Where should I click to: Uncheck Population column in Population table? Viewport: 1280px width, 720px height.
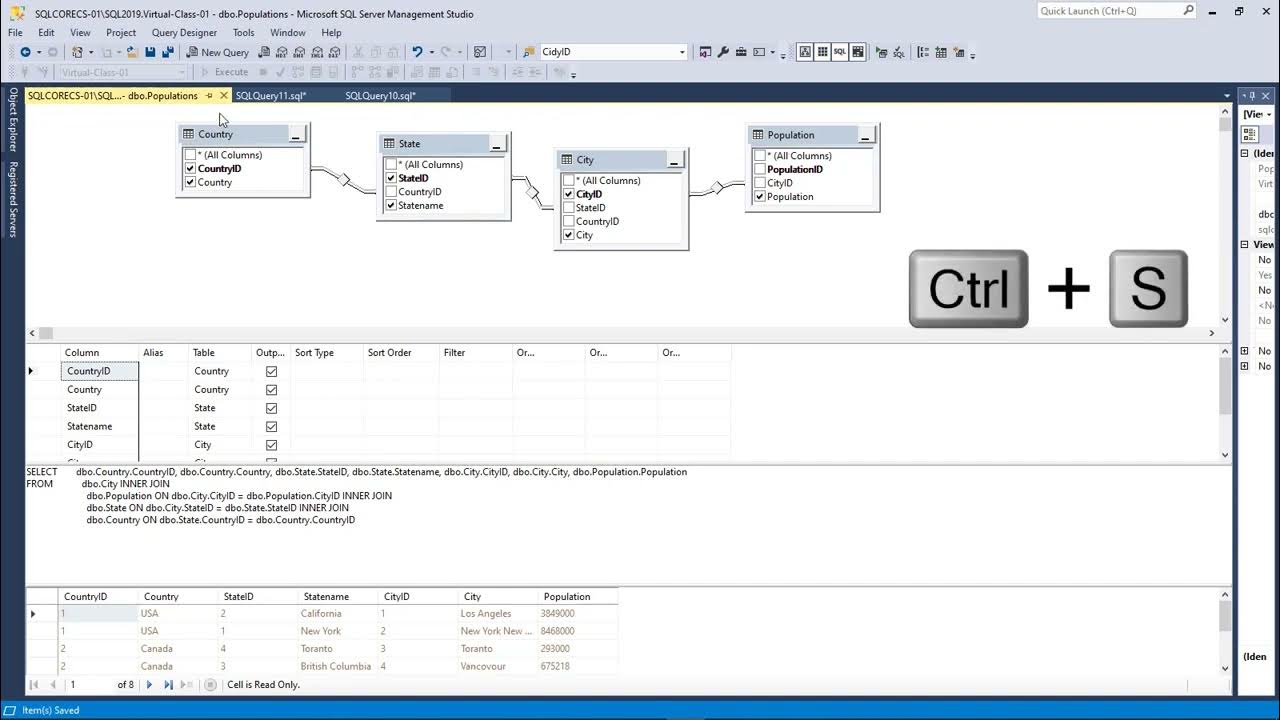(760, 197)
